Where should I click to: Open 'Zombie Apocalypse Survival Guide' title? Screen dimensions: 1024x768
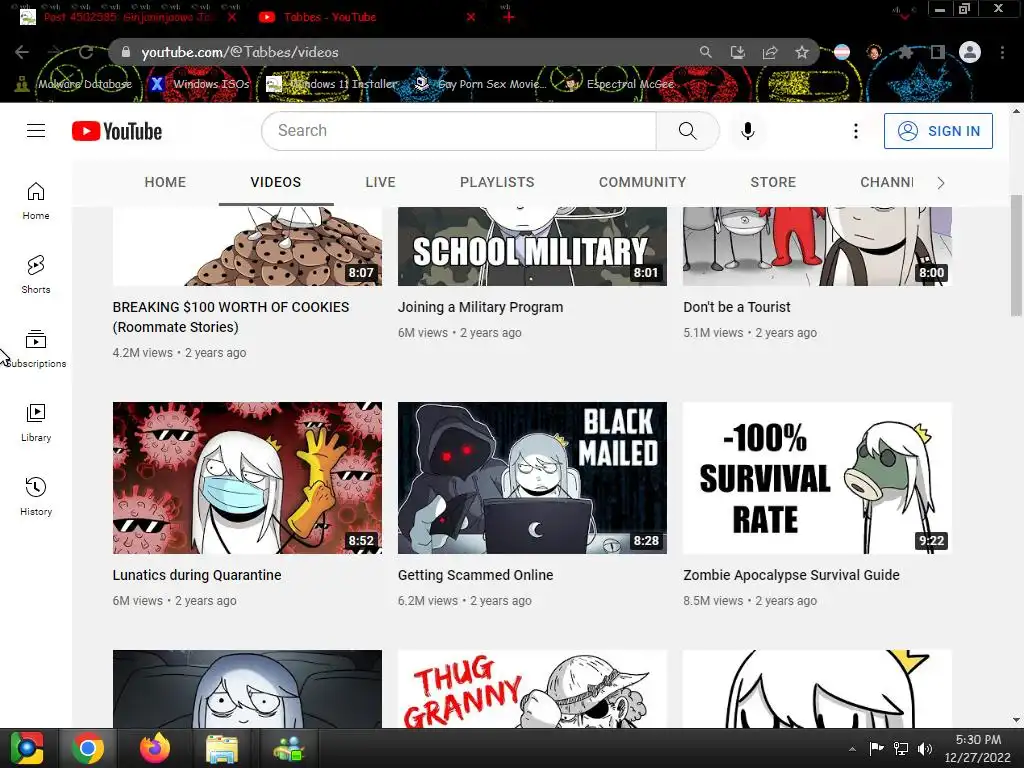(792, 575)
